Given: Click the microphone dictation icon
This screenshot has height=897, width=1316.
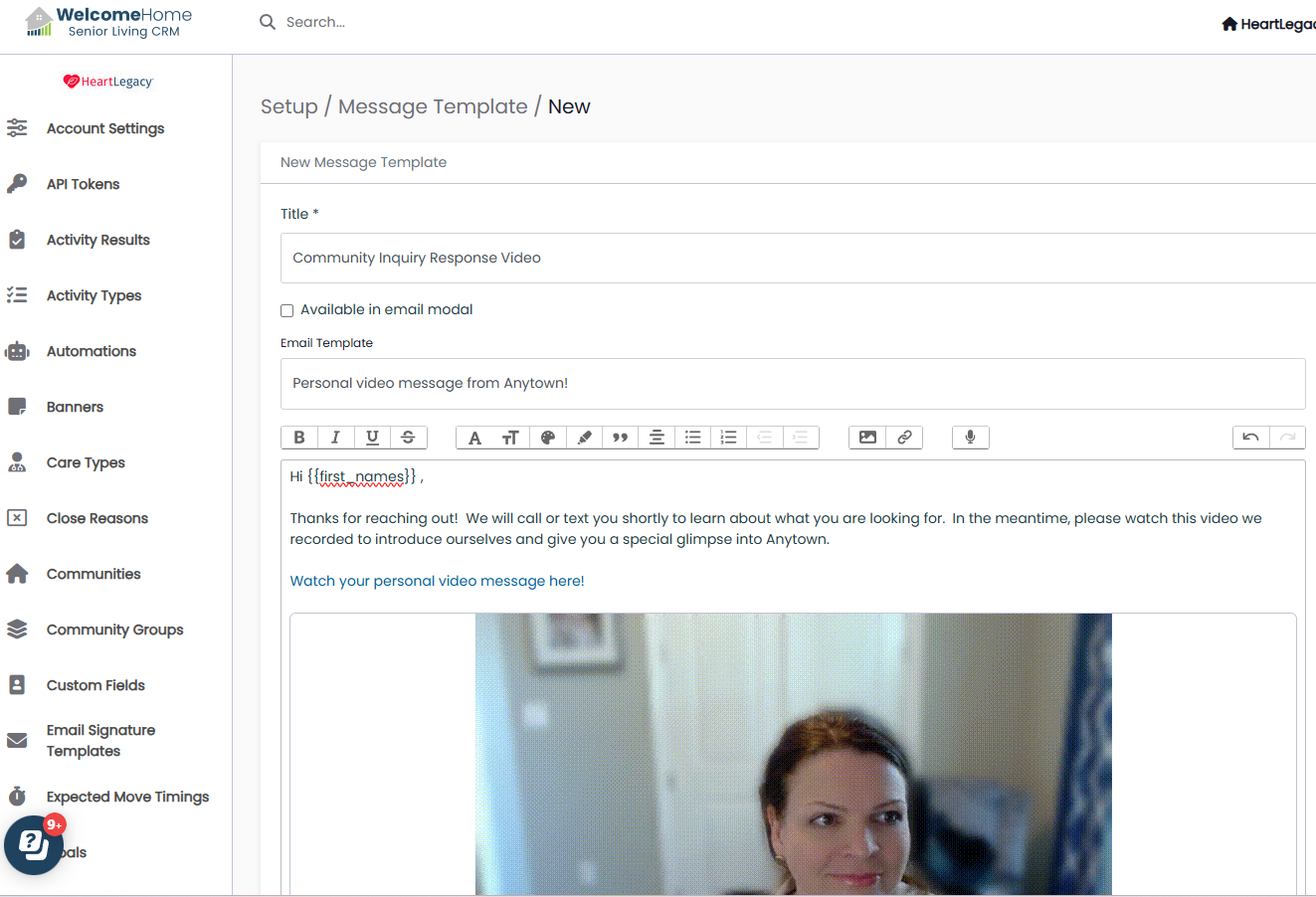Looking at the screenshot, I should click(970, 438).
